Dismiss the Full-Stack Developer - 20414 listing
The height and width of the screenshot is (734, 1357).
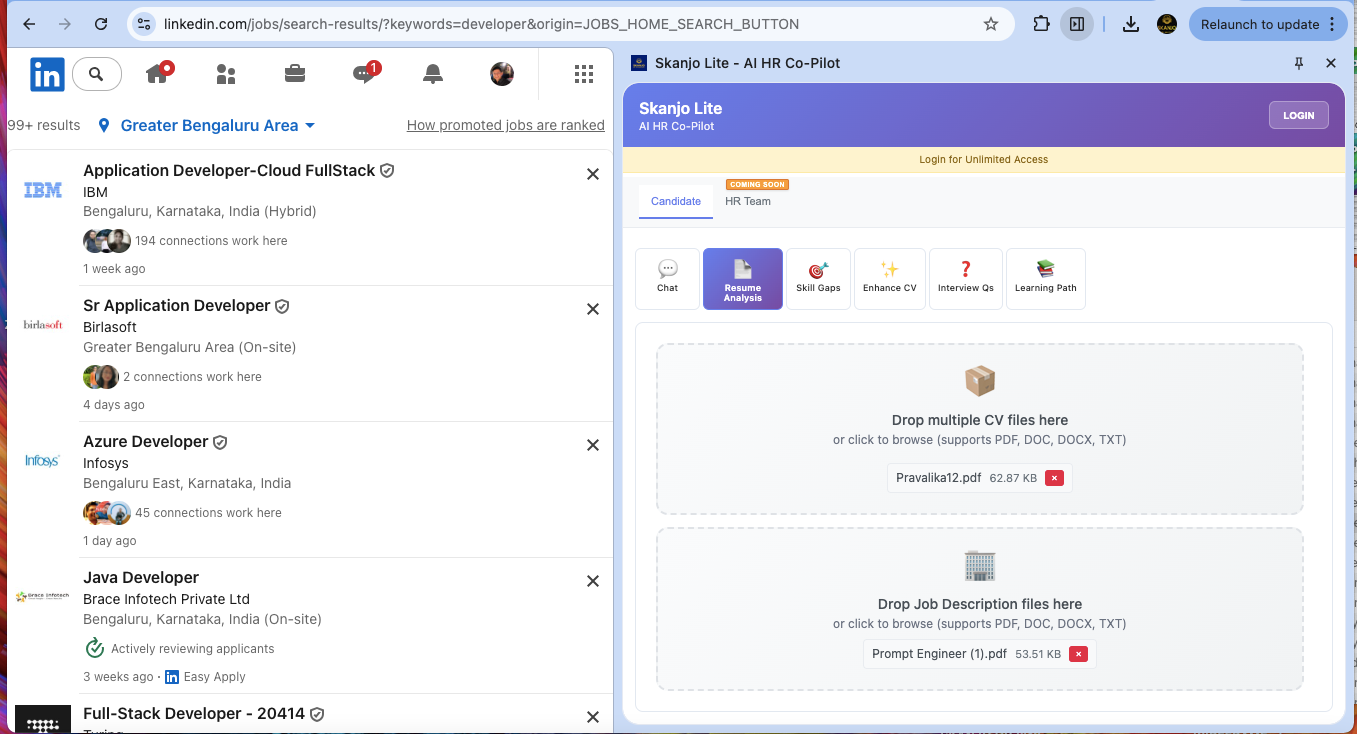[593, 717]
